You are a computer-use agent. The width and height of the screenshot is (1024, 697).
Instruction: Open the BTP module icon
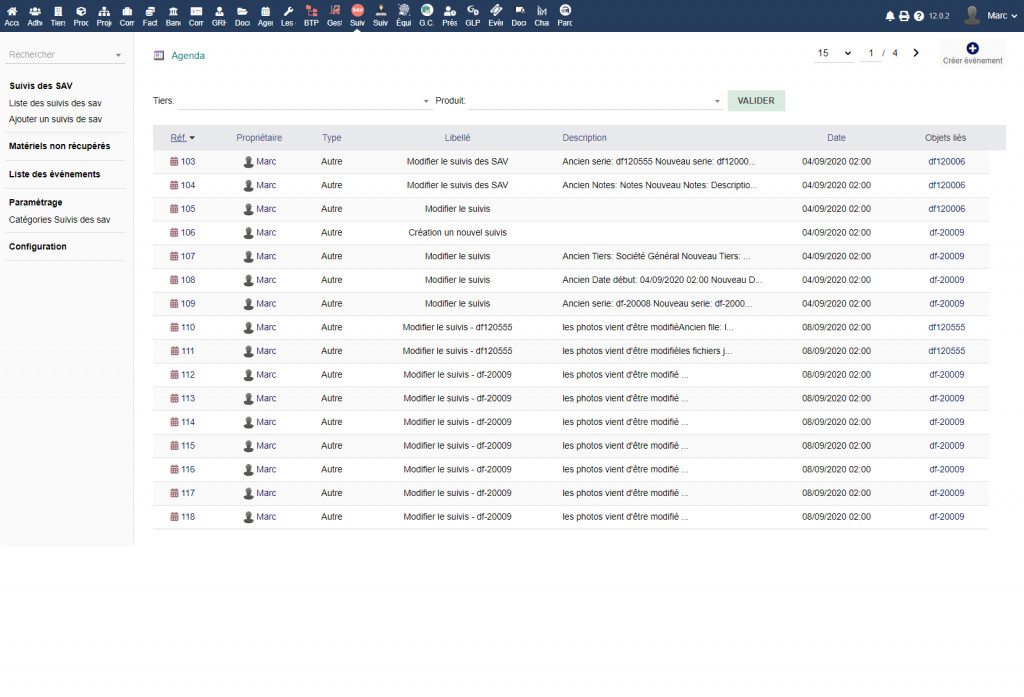(311, 15)
